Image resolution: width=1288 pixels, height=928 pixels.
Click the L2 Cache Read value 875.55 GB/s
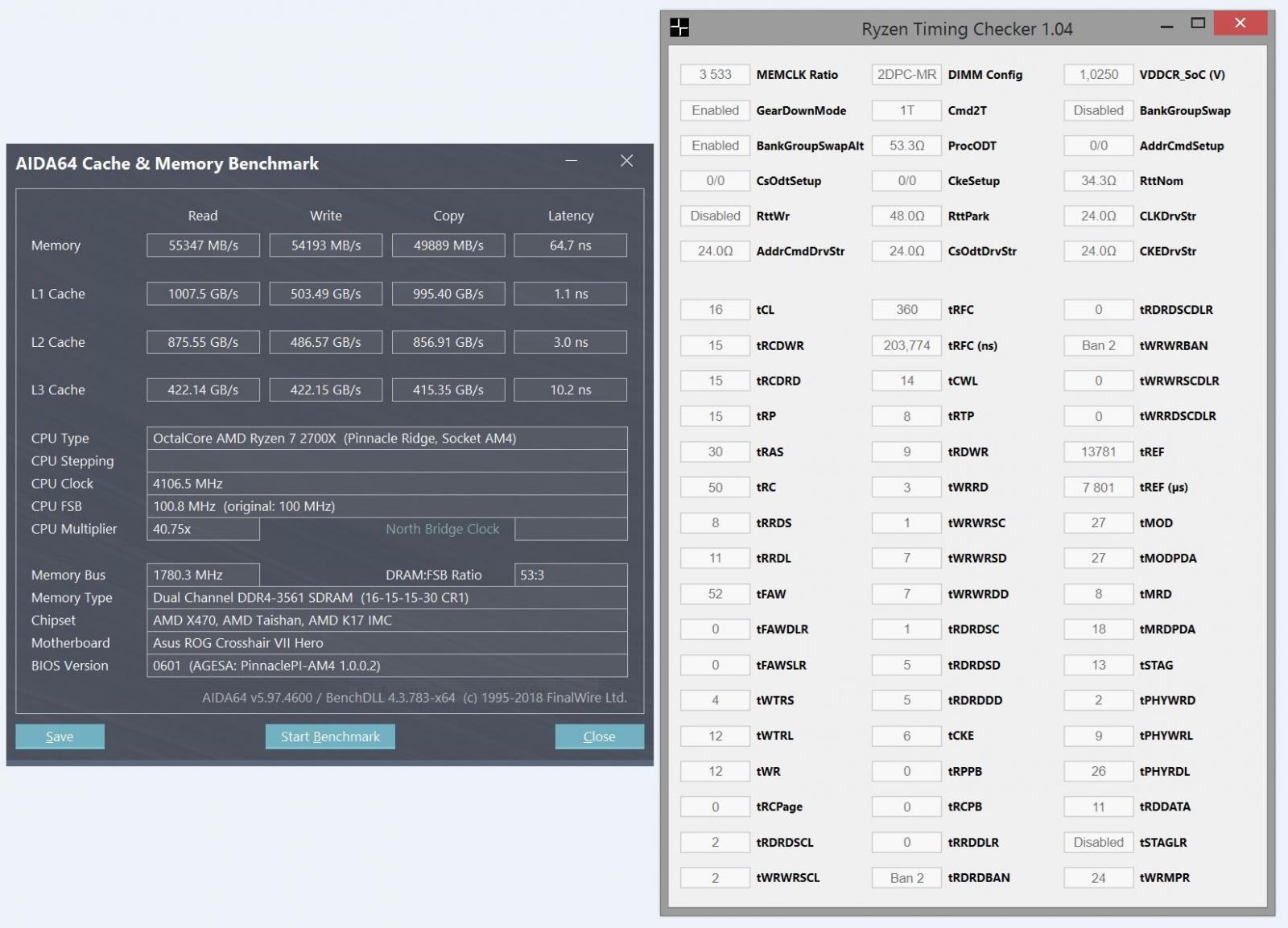click(x=203, y=342)
